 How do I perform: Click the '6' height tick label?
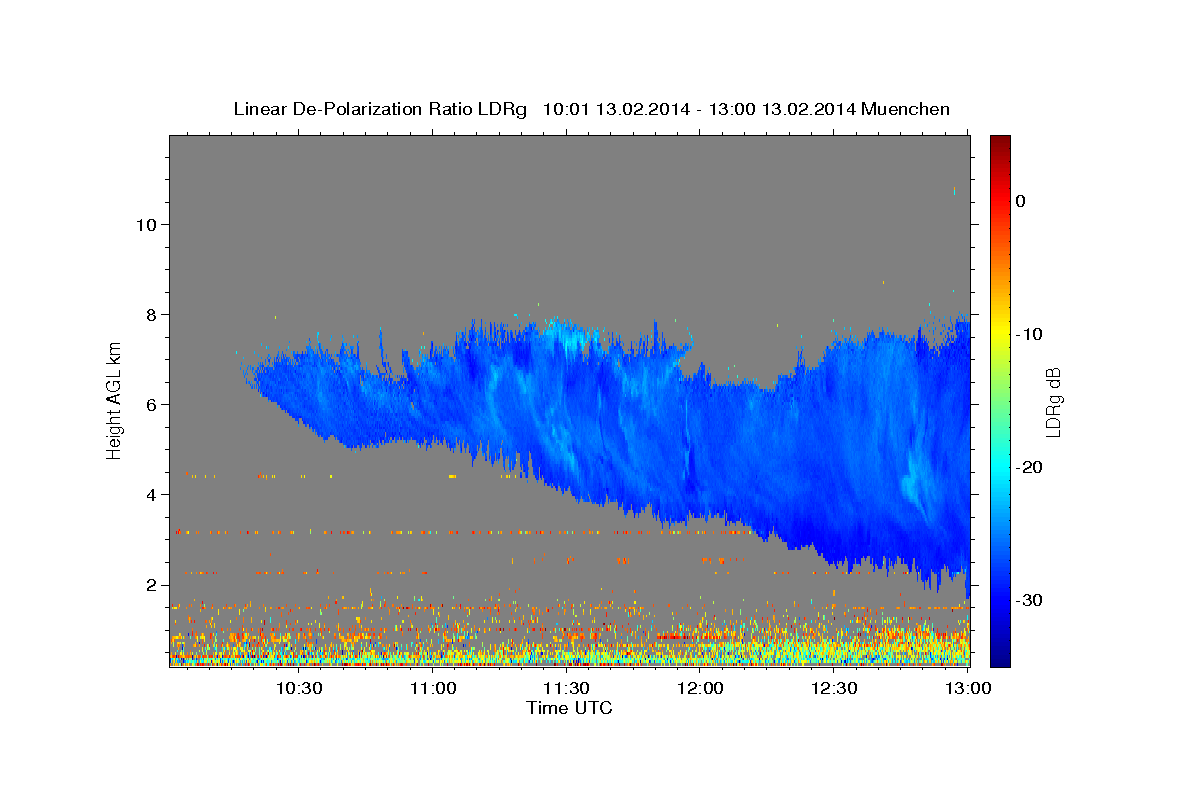(151, 404)
